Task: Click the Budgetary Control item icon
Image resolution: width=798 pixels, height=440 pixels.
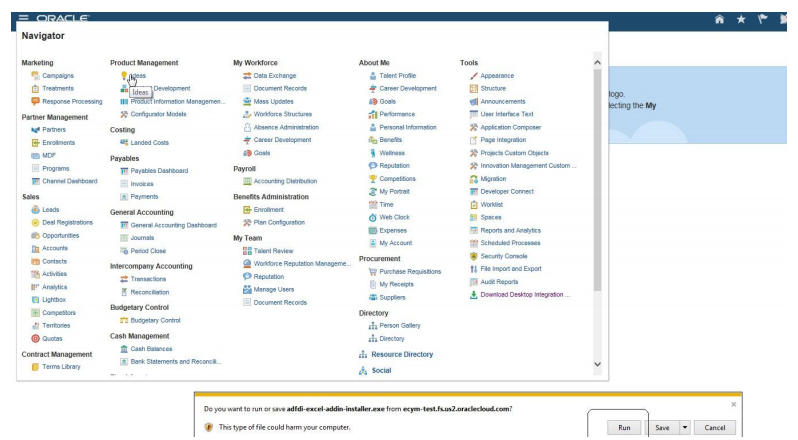Action: (x=124, y=320)
